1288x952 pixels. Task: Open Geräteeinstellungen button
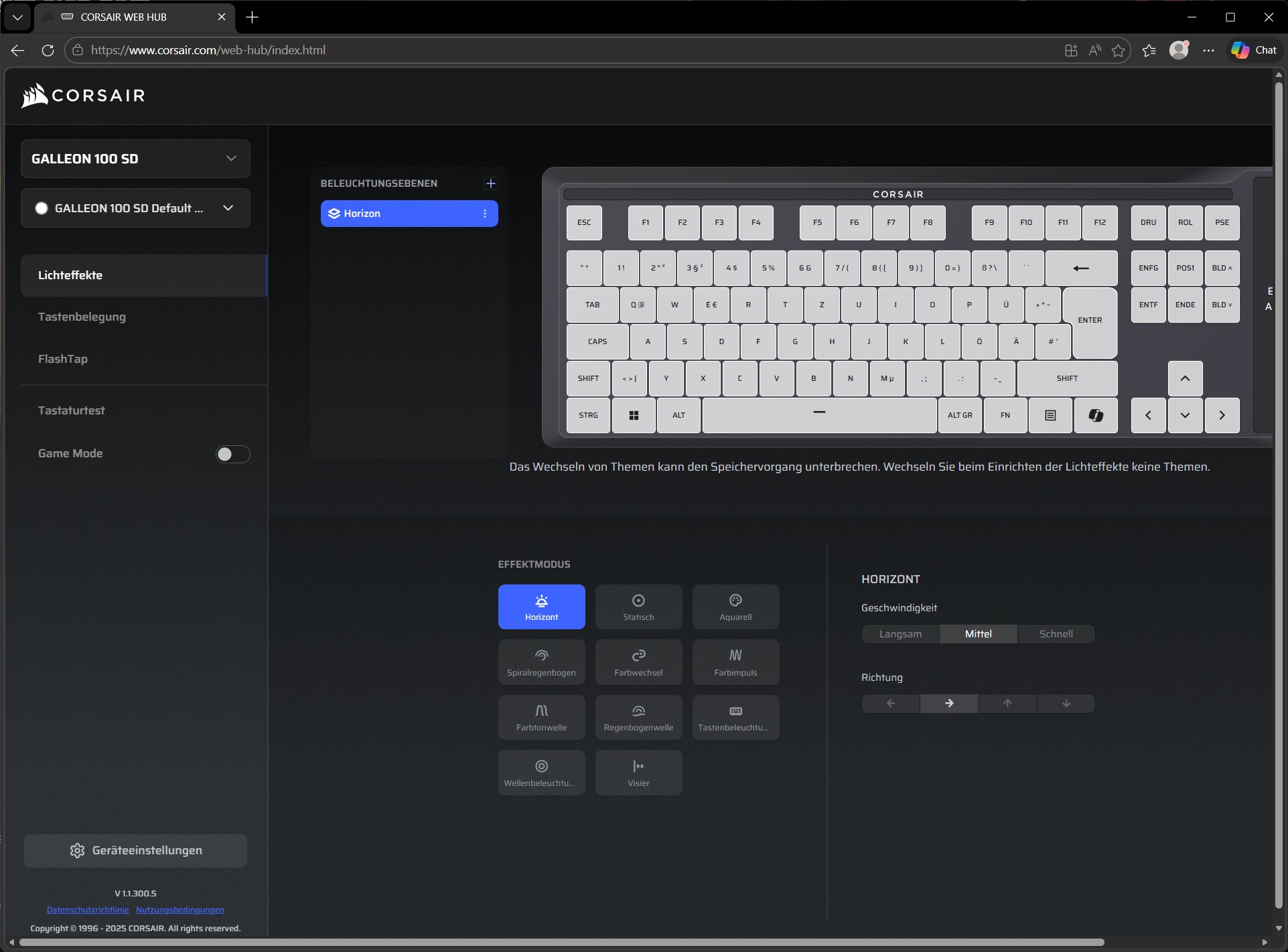point(135,850)
